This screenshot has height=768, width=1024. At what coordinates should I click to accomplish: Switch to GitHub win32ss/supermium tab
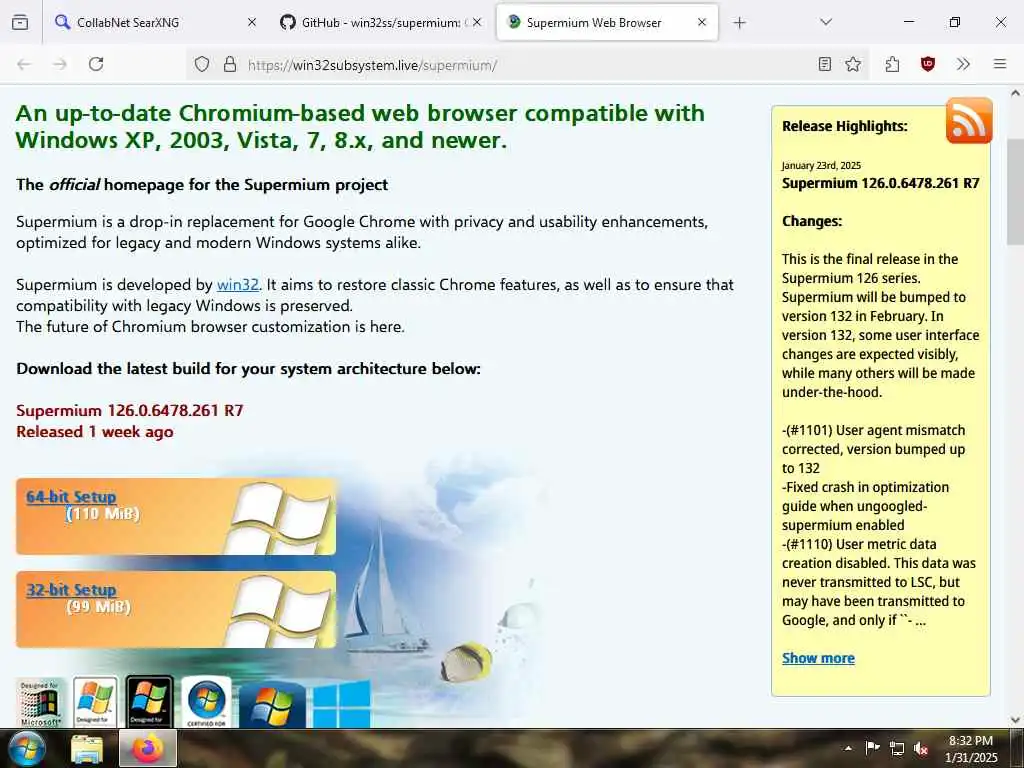pyautogui.click(x=381, y=22)
